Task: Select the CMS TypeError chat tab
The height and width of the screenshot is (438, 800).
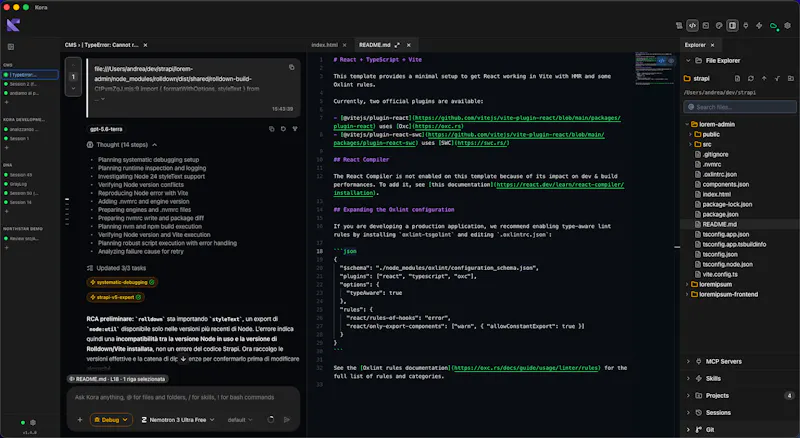Action: (102, 45)
